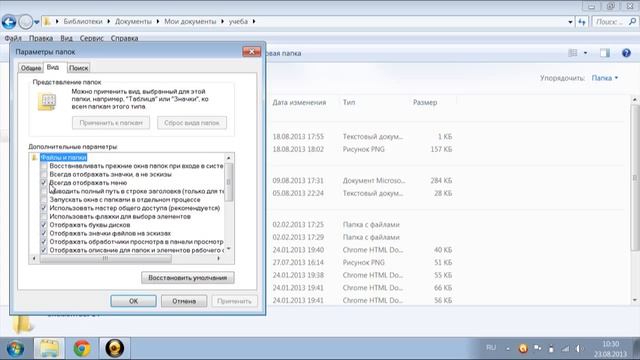This screenshot has width=640, height=360.
Task: Click Восстановить умолчания button
Action: 188,278
